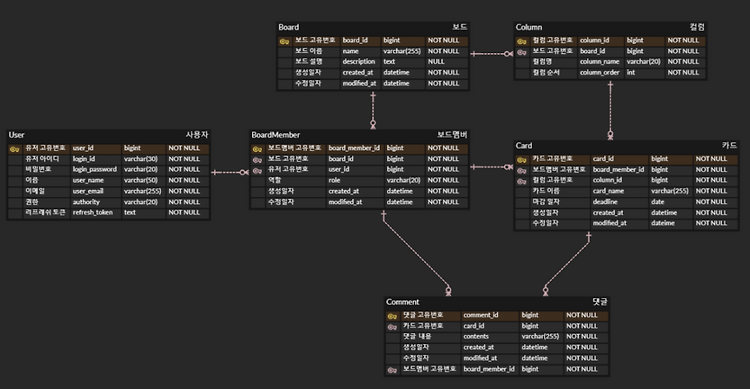
Task: Click login_password column in User table
Action: click(95, 169)
